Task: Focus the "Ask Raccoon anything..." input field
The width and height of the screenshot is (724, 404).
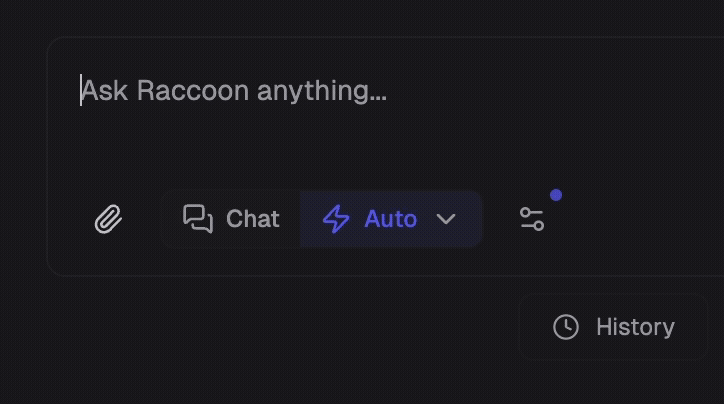Action: click(234, 92)
